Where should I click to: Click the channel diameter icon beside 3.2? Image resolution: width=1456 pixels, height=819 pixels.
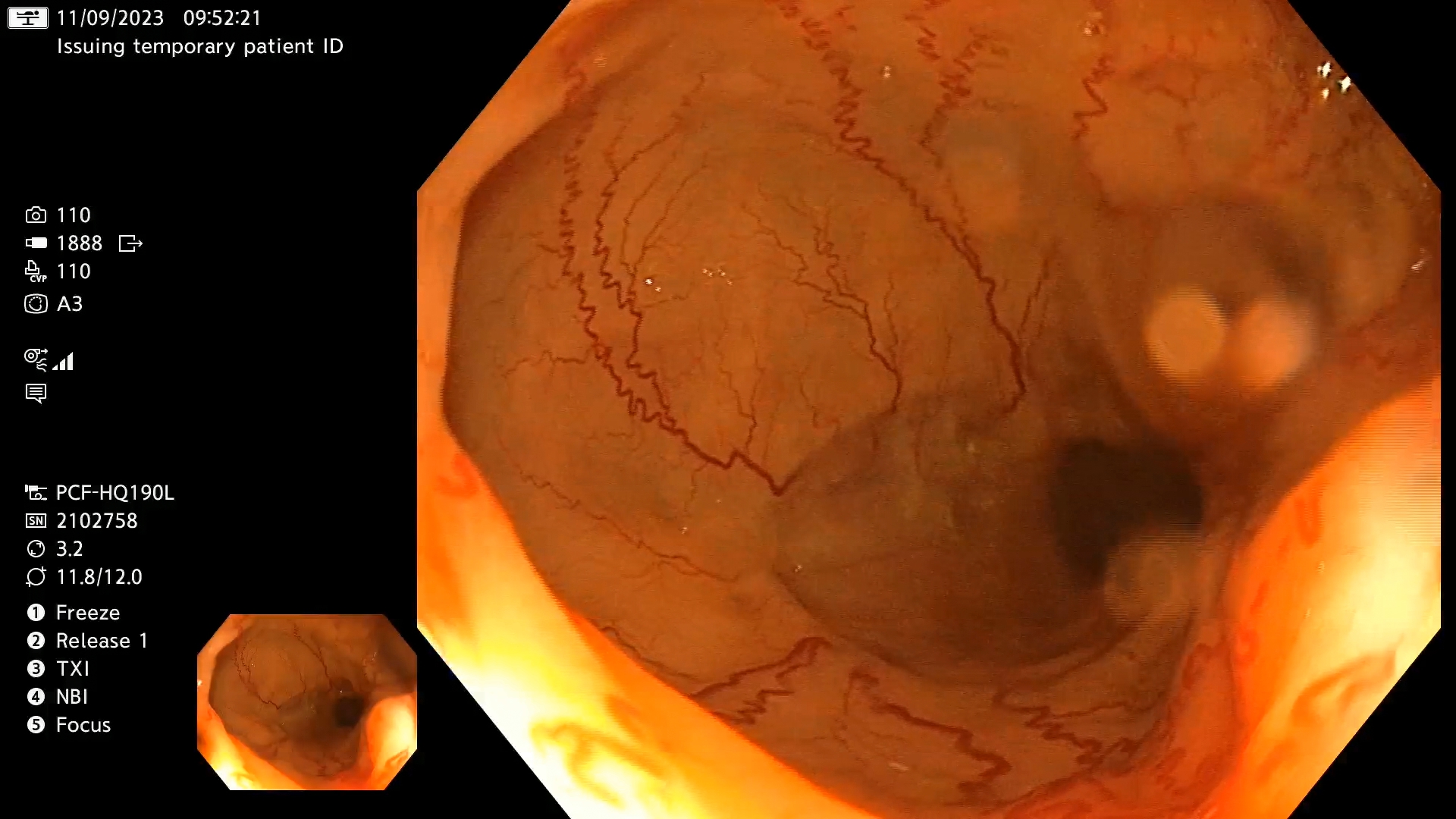click(36, 549)
